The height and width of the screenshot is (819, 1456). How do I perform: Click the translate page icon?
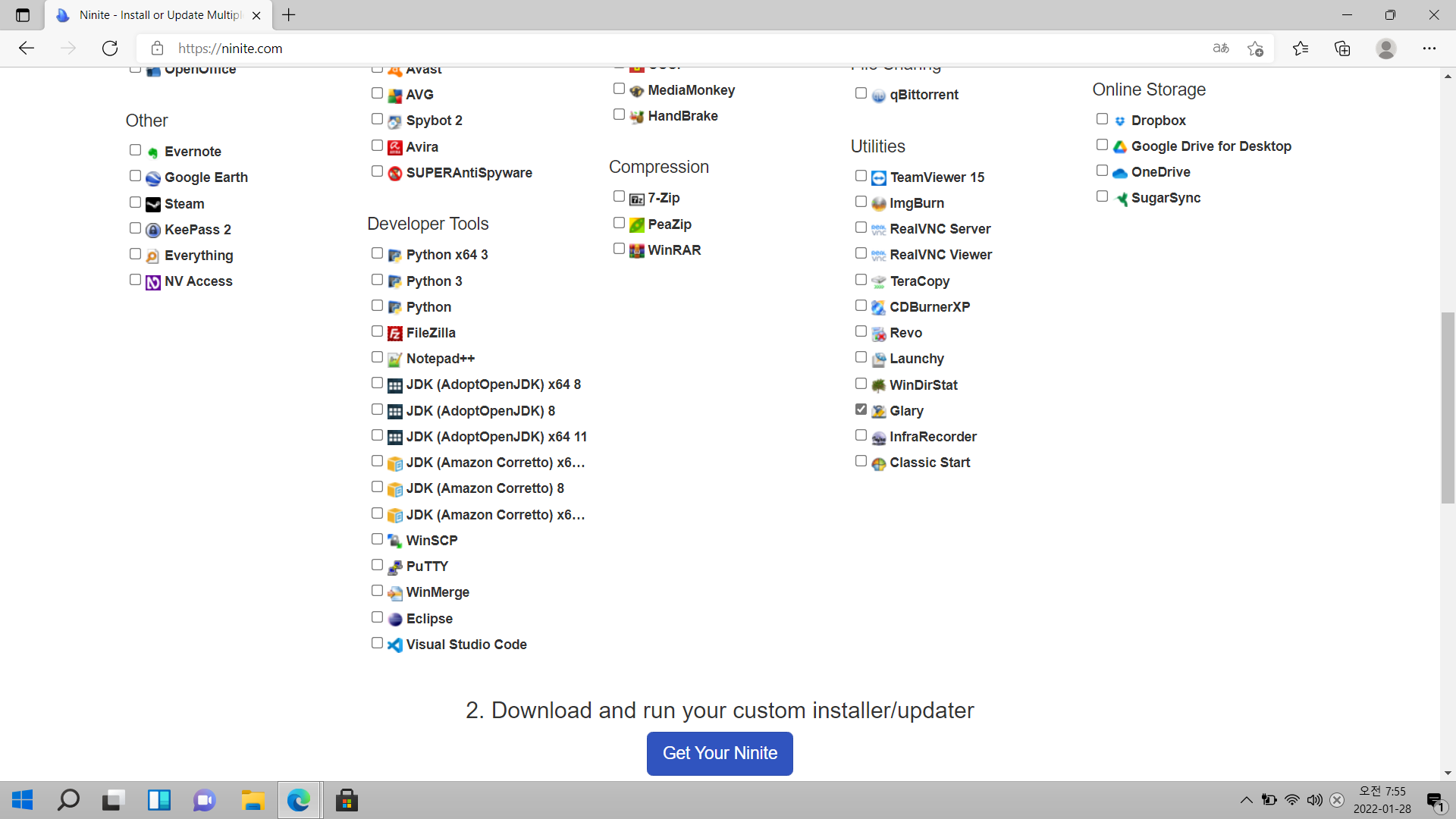click(1221, 49)
